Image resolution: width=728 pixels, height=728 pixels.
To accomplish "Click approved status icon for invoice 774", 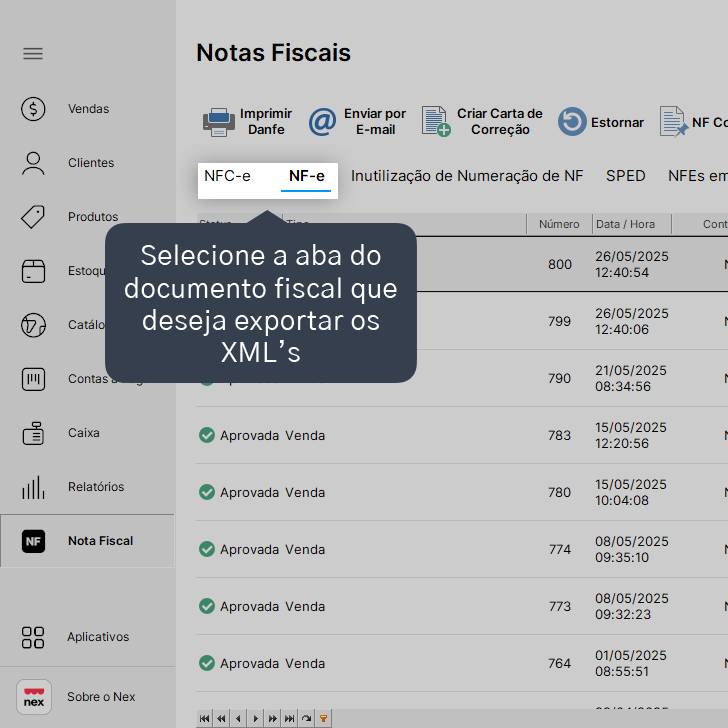I will pos(207,549).
